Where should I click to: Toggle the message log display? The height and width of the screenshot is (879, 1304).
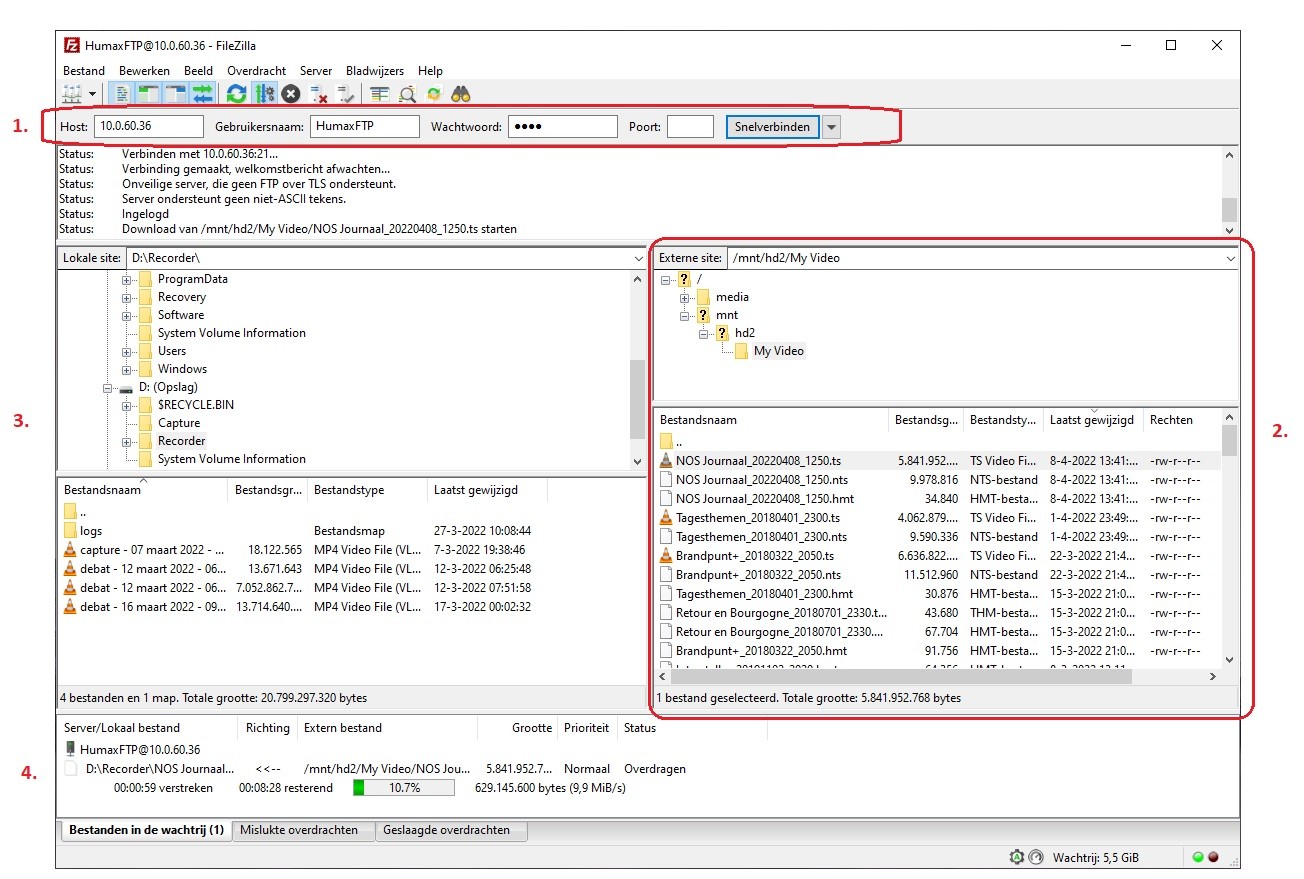coord(122,94)
